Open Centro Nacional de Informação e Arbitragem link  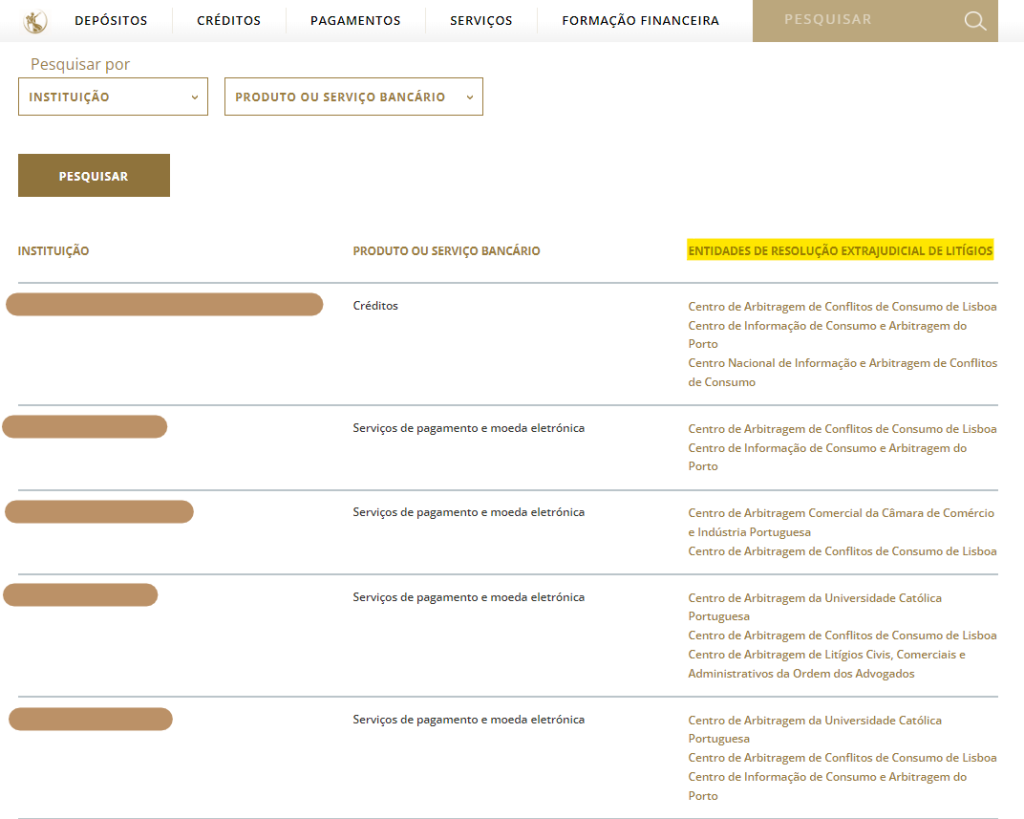842,372
